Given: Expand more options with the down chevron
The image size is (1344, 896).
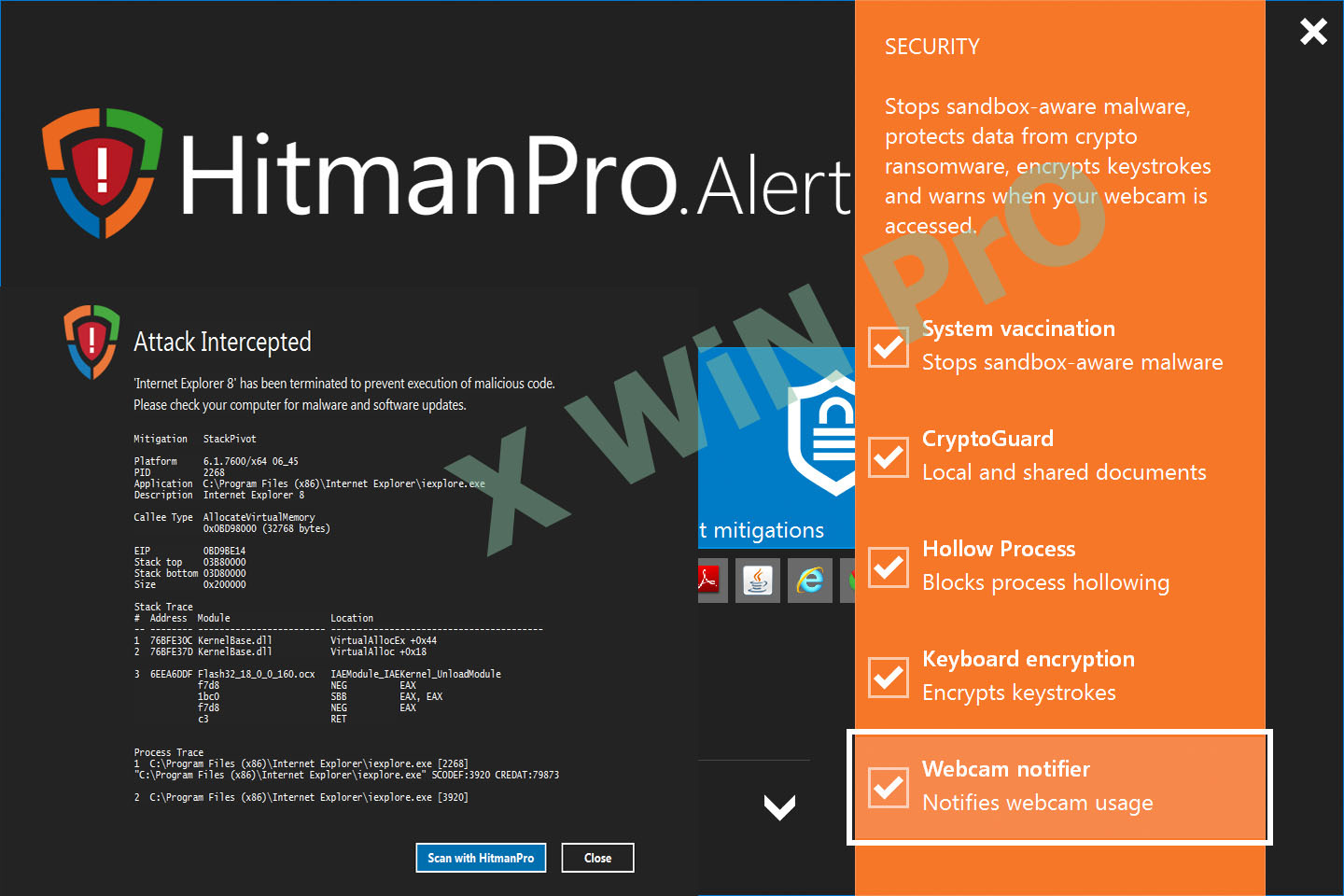Looking at the screenshot, I should 779,806.
